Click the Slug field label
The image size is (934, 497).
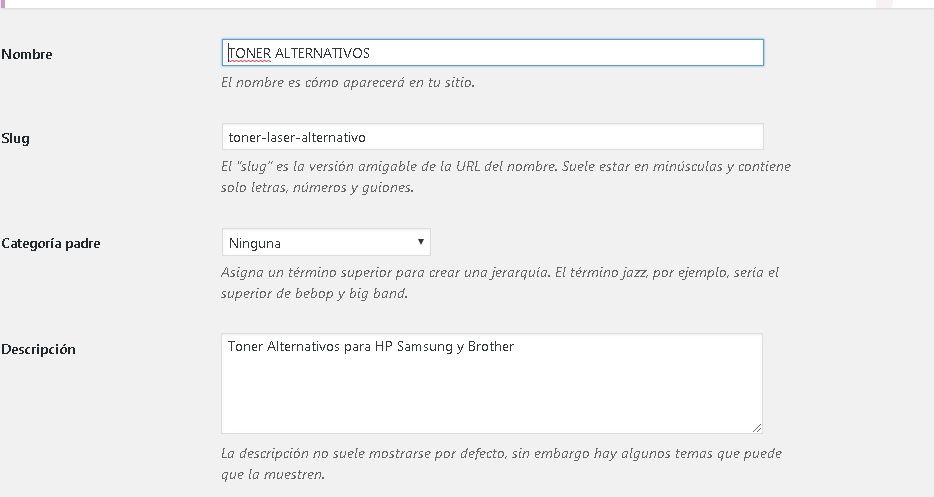pyautogui.click(x=15, y=138)
